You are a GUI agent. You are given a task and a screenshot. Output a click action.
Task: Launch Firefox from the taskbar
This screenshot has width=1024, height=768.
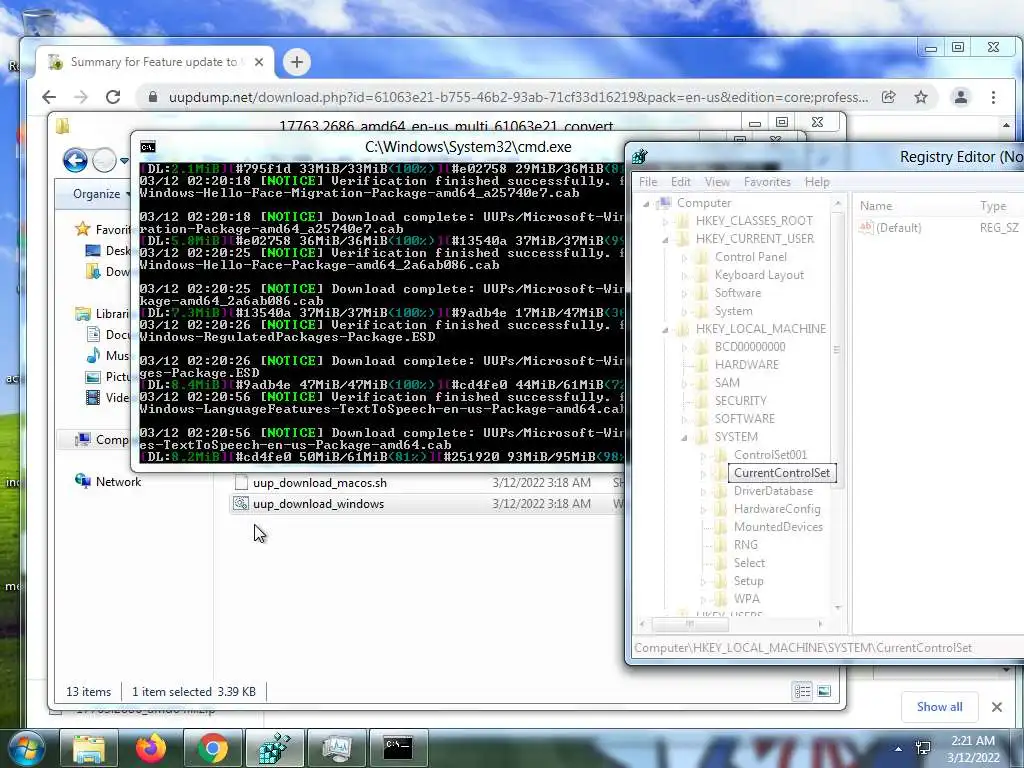tap(150, 748)
